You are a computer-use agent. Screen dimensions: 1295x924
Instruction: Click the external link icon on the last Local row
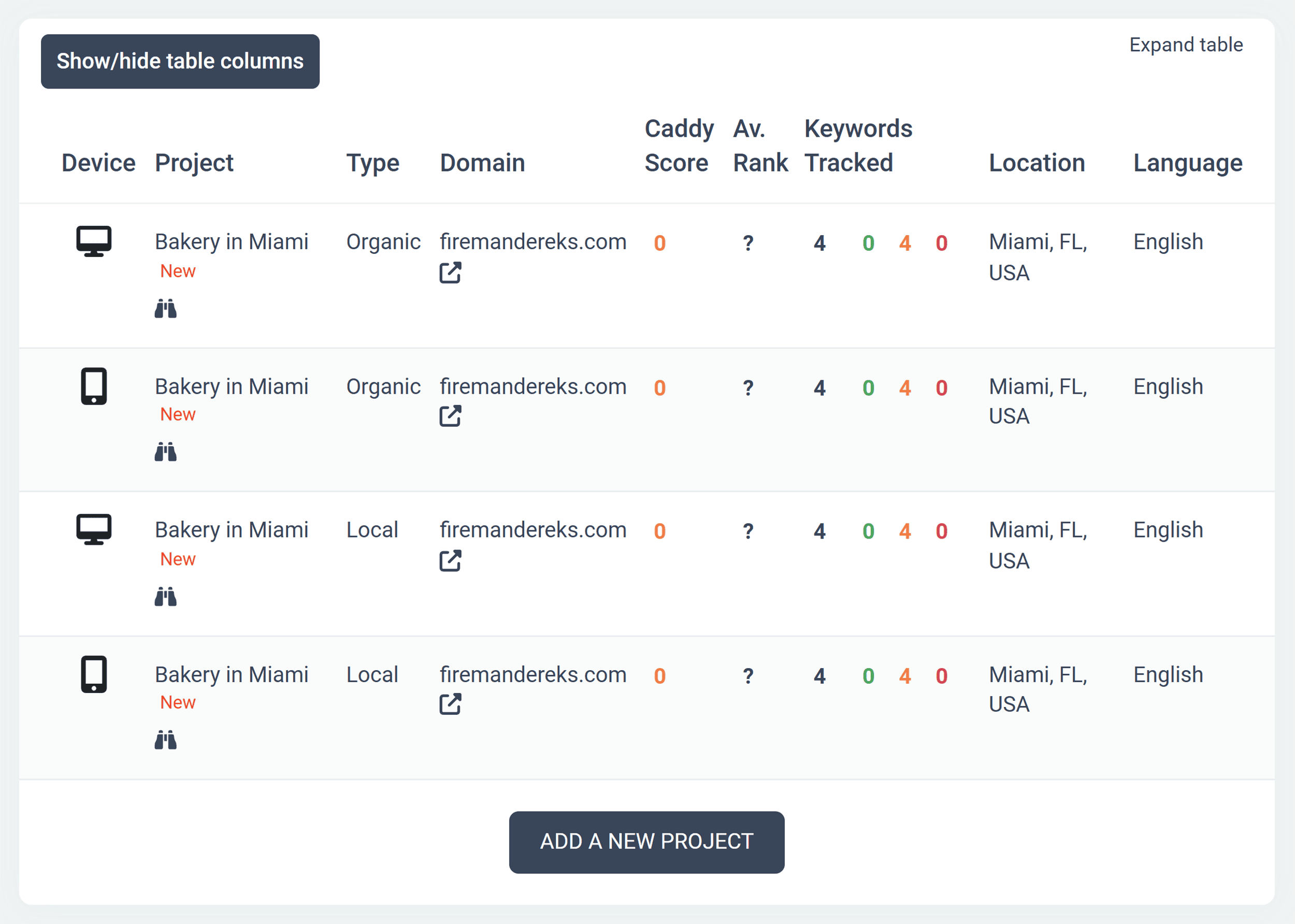point(450,705)
